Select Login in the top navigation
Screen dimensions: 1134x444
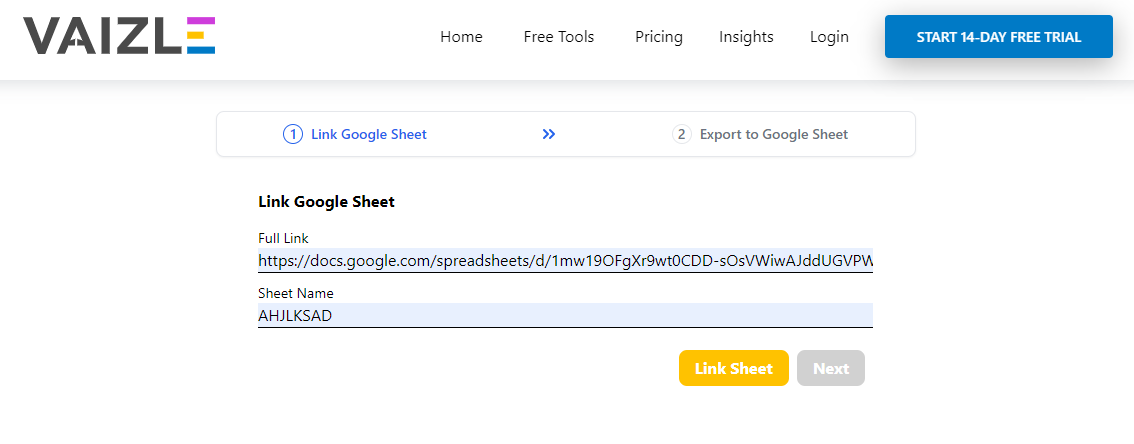[830, 37]
